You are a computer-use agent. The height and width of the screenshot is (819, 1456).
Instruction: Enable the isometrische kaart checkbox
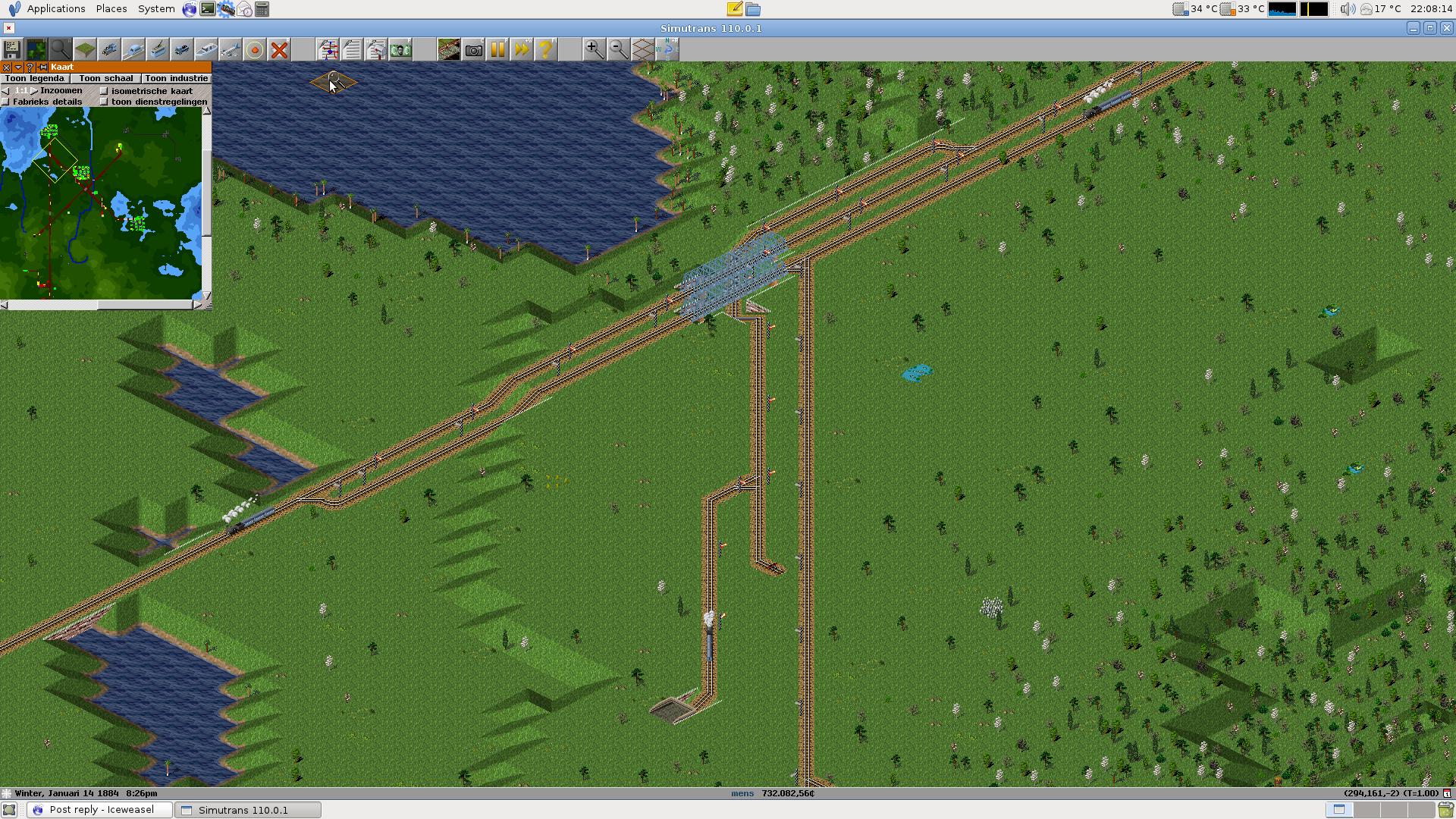tap(105, 91)
